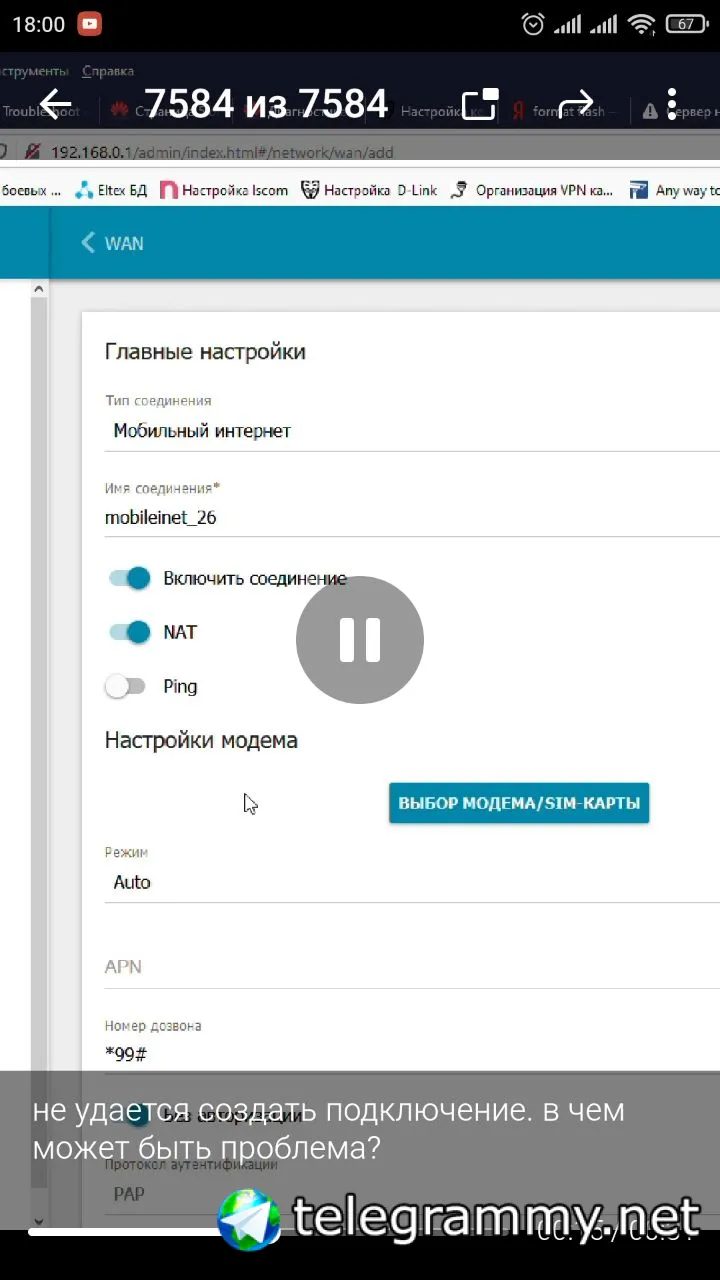Click the sidebar scroll-up arrow

(x=39, y=289)
